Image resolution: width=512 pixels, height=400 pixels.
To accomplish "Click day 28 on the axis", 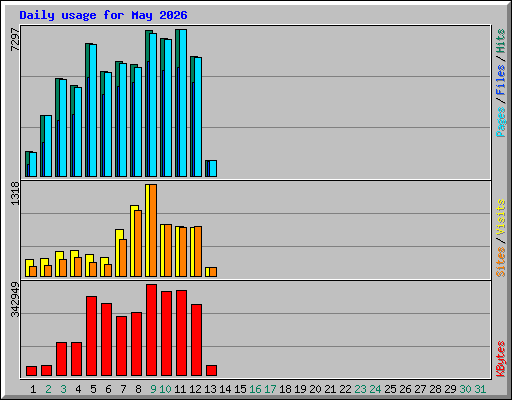I will (x=435, y=389).
